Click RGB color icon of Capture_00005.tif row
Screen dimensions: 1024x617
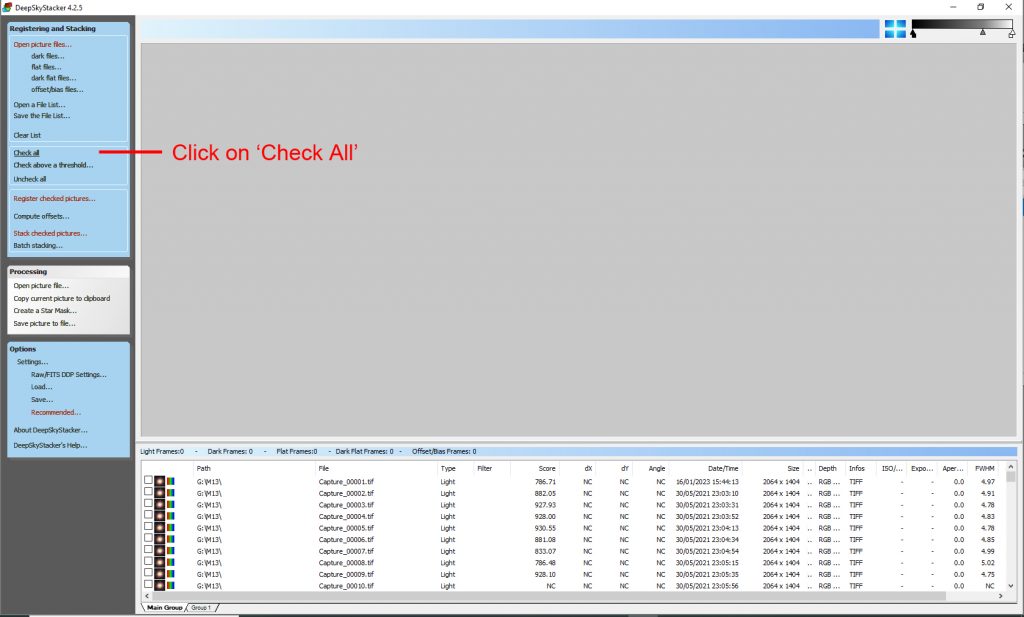170,528
